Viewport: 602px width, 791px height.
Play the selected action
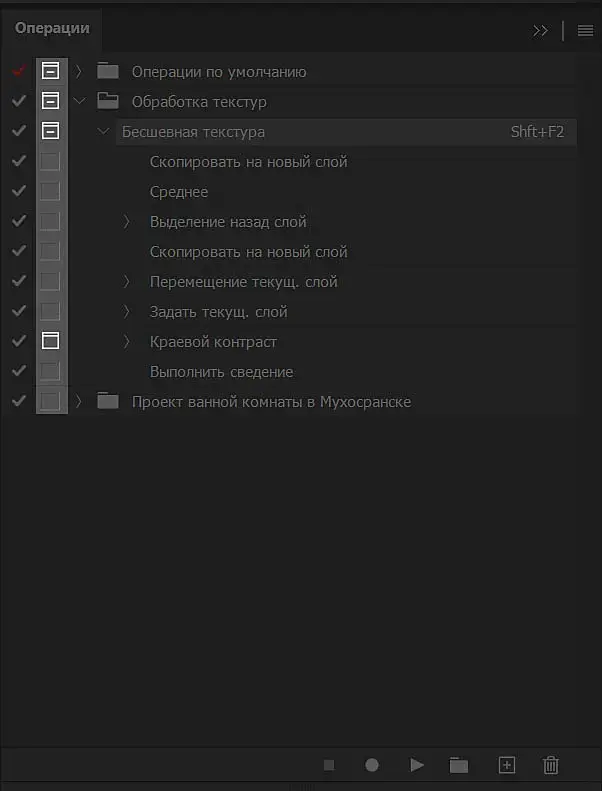click(x=417, y=765)
